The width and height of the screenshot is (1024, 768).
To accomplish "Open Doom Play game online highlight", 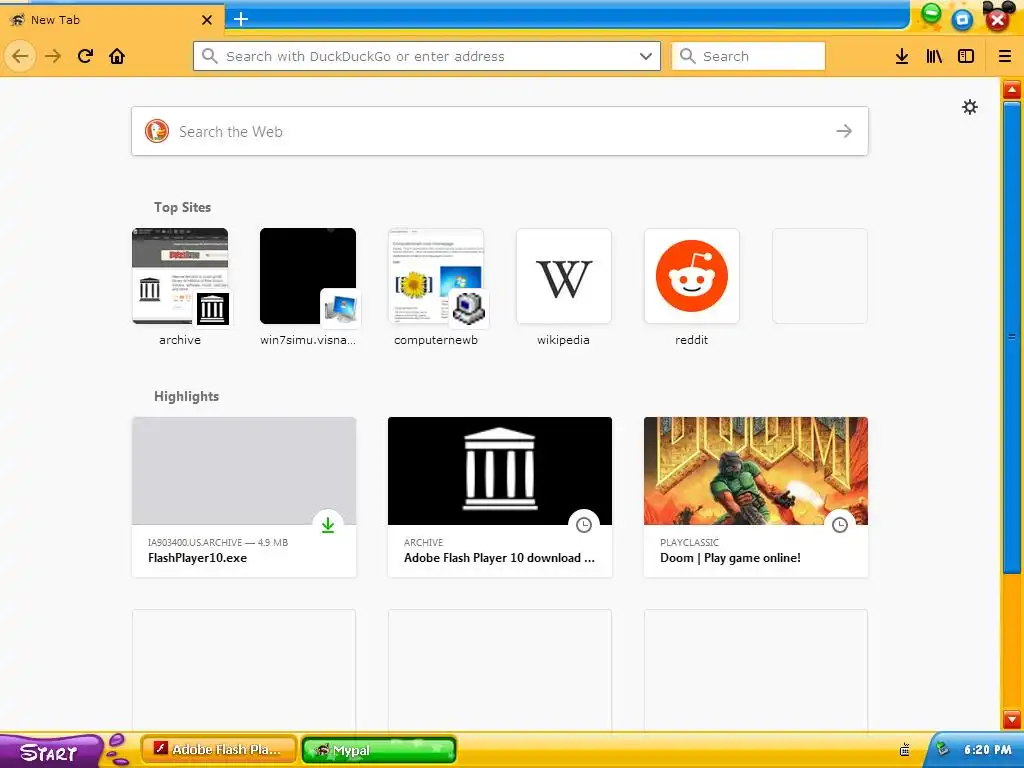I will [x=756, y=497].
